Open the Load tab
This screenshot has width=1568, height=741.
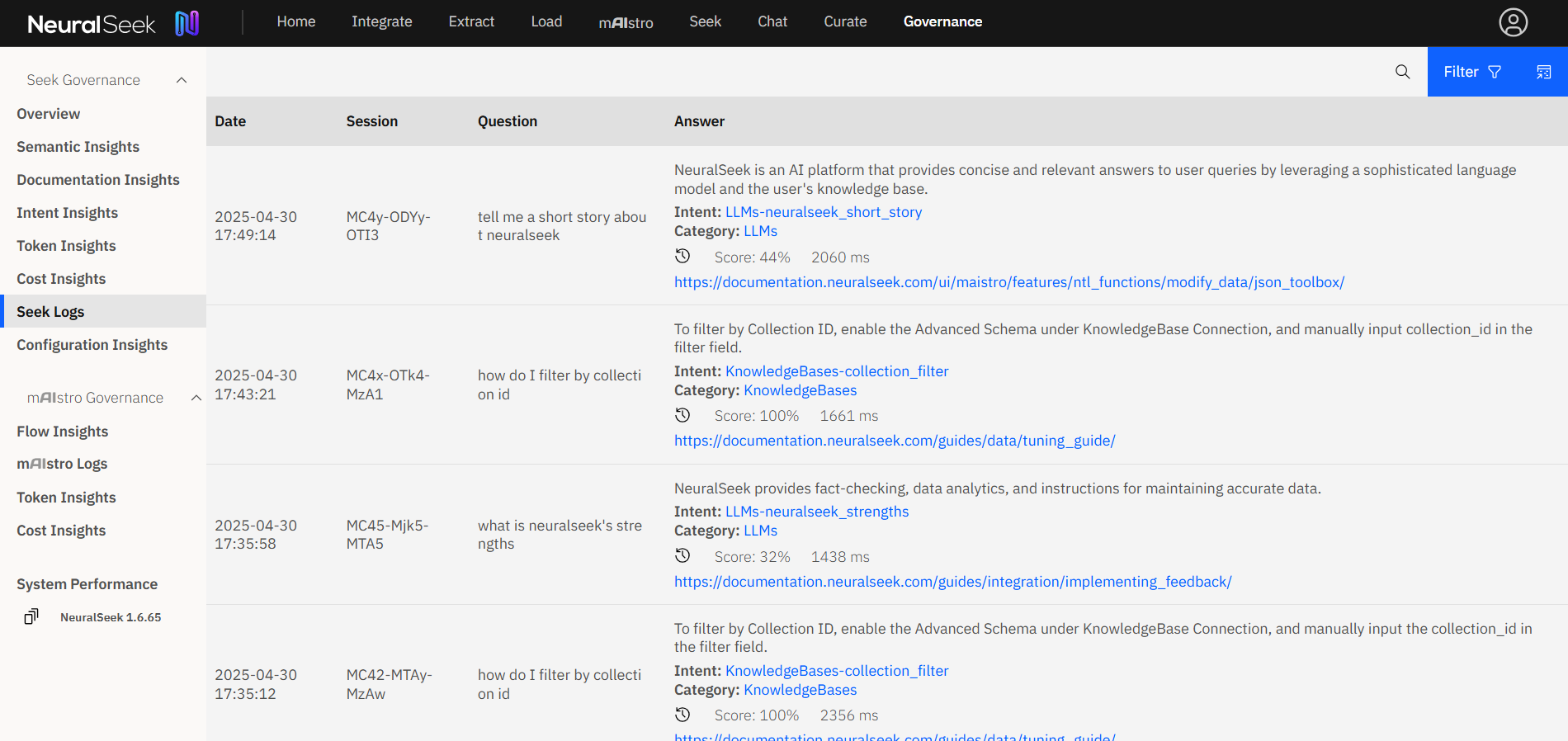[546, 21]
